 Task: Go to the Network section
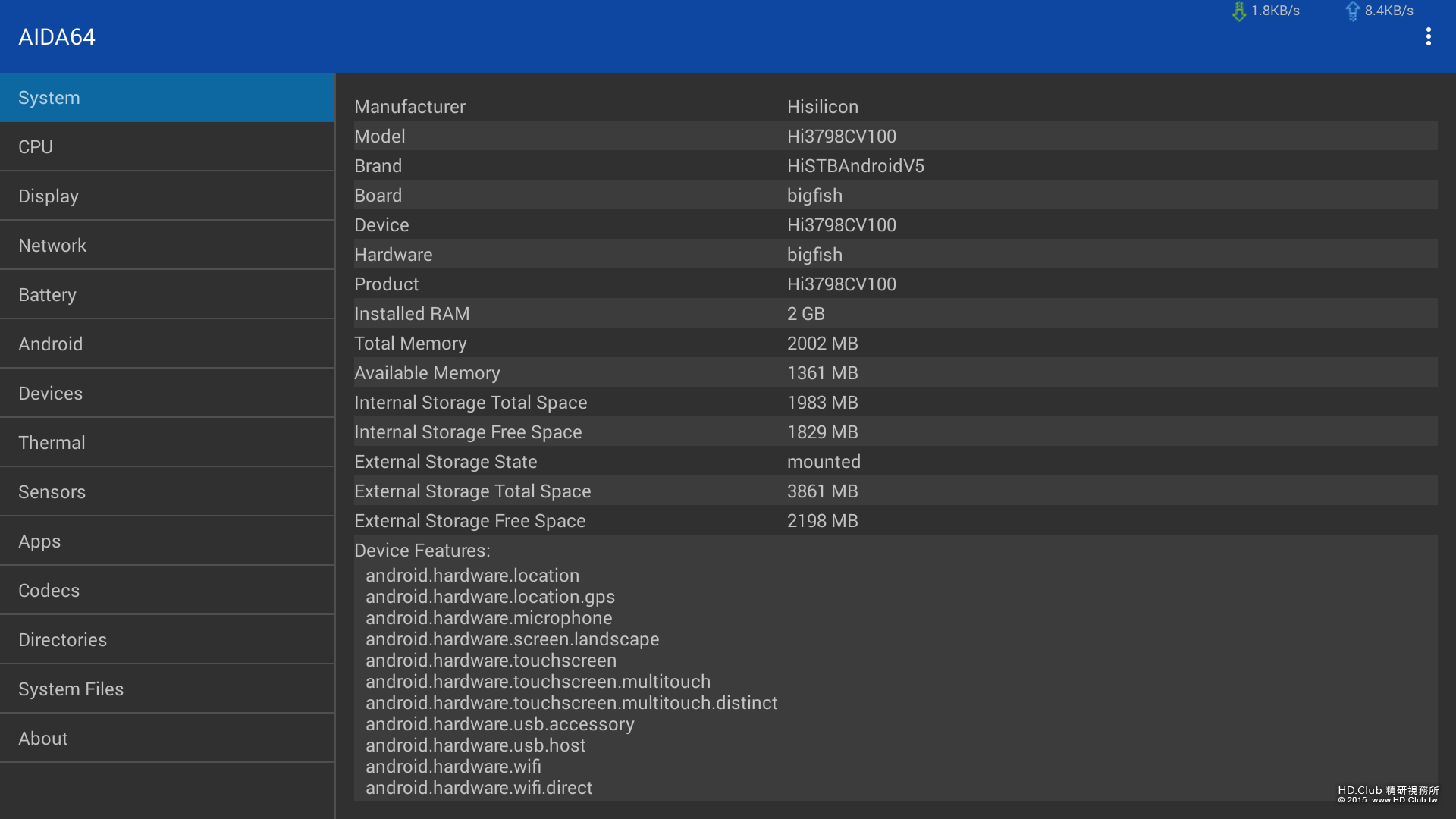click(167, 246)
